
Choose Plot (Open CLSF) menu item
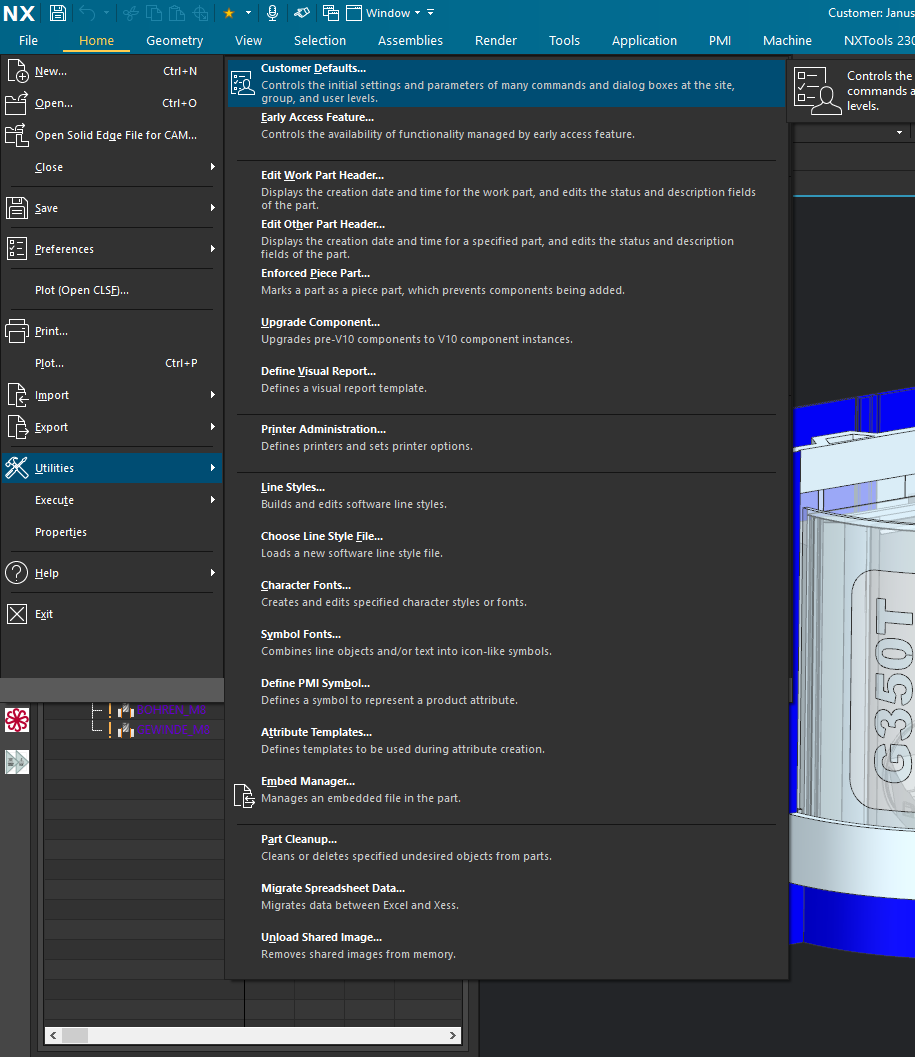(x=112, y=290)
